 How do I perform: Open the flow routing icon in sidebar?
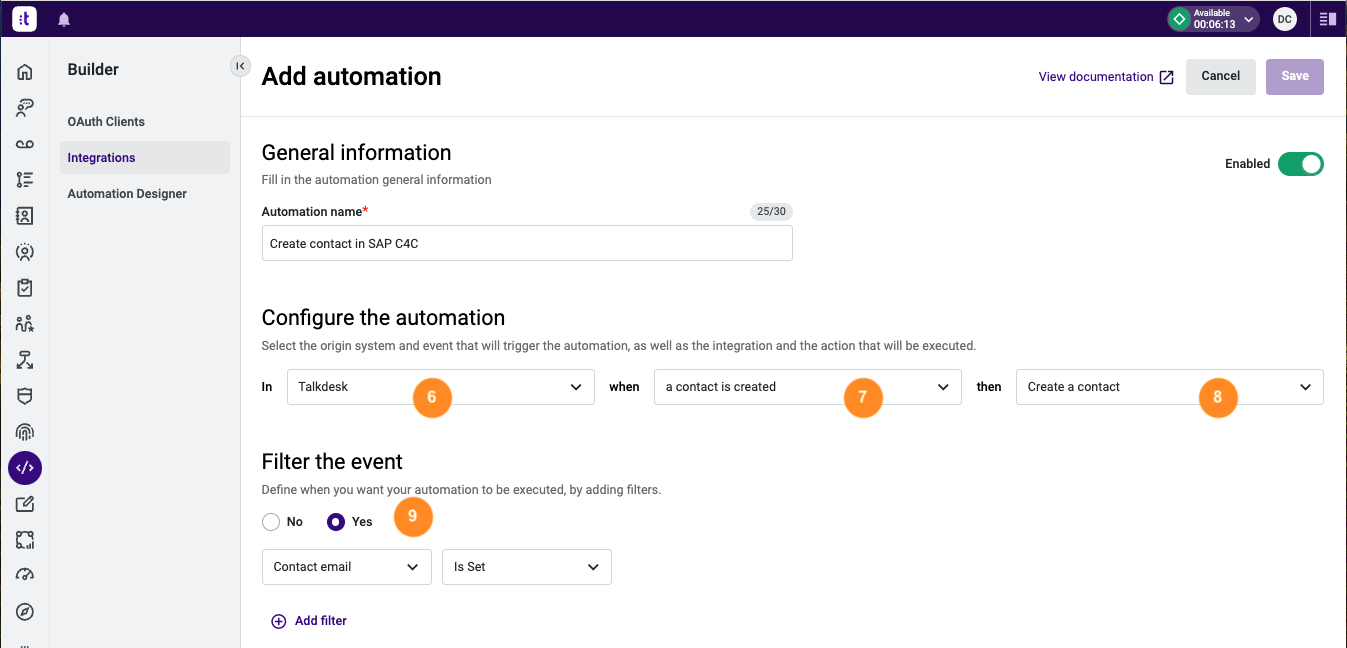(25, 360)
